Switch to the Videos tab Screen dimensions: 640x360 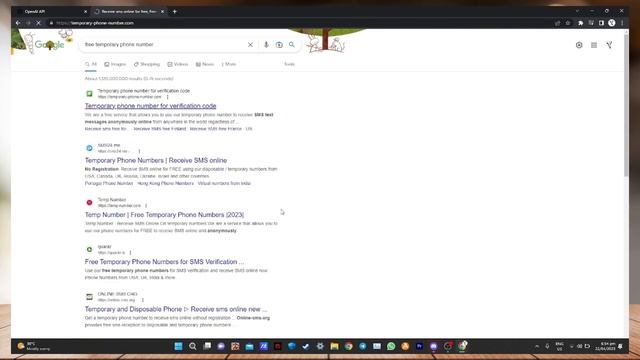click(x=178, y=64)
